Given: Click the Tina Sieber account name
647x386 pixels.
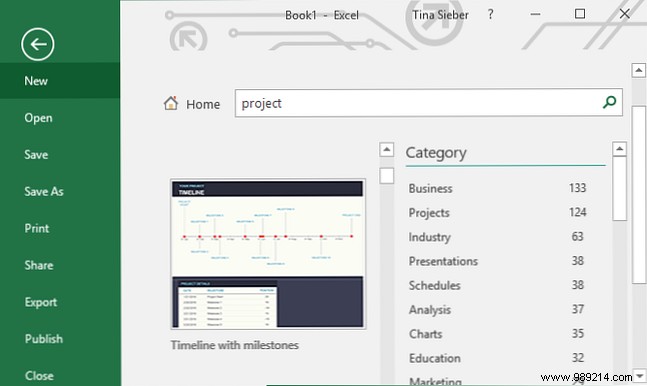Looking at the screenshot, I should point(440,15).
